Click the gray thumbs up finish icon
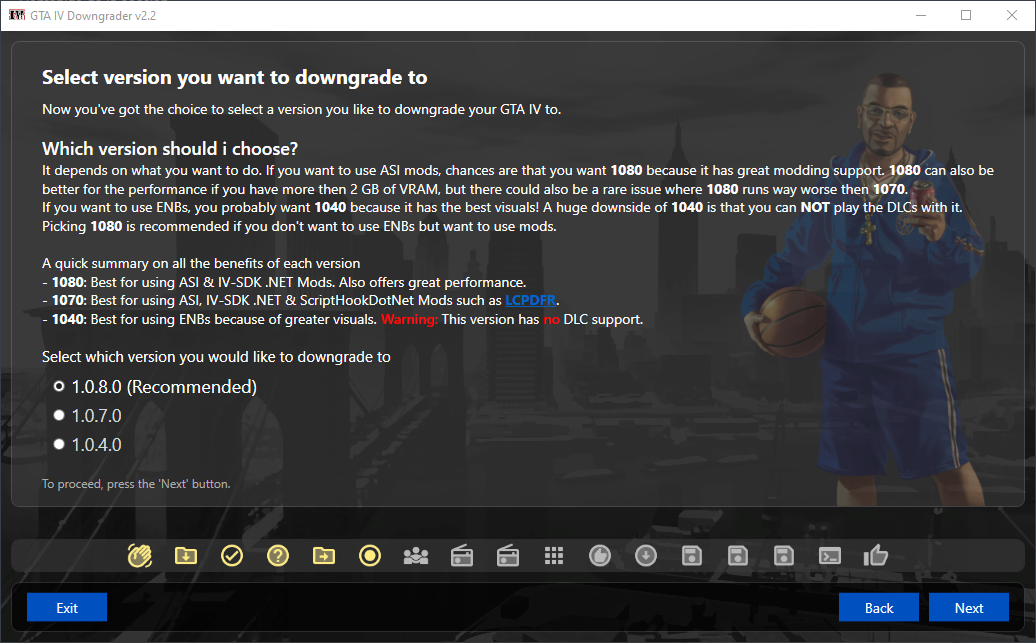The width and height of the screenshot is (1036, 643). pyautogui.click(x=875, y=555)
